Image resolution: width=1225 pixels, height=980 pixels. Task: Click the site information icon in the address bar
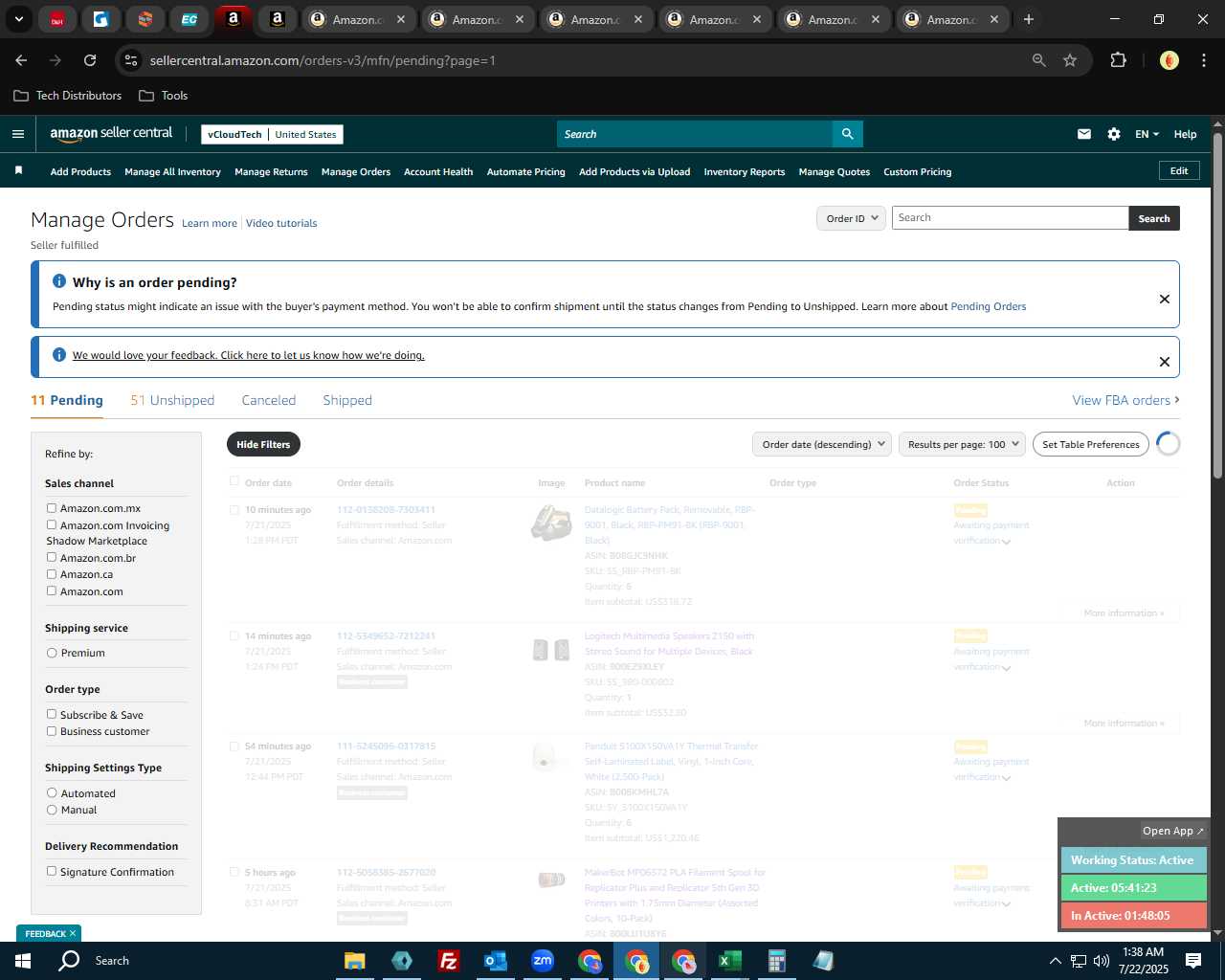pyautogui.click(x=131, y=60)
